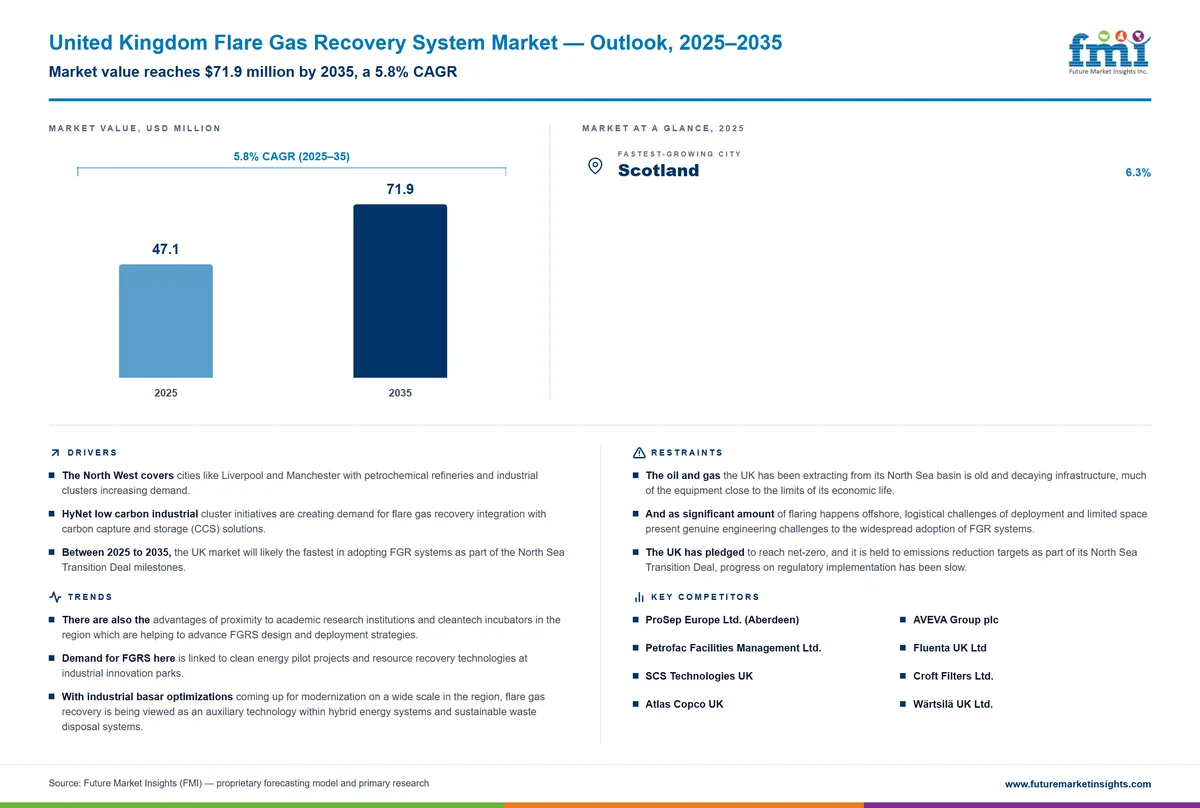This screenshot has height=808, width=1200.
Task: Click SCS Technologies UK competitor
Action: pyautogui.click(x=699, y=676)
